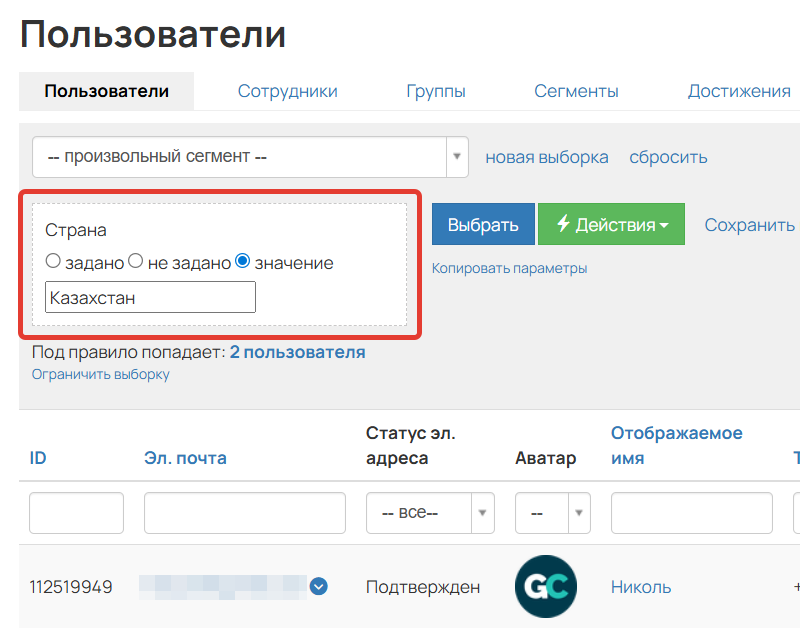Click the "сбросить" link
Image resolution: width=800 pixels, height=628 pixels.
(668, 157)
